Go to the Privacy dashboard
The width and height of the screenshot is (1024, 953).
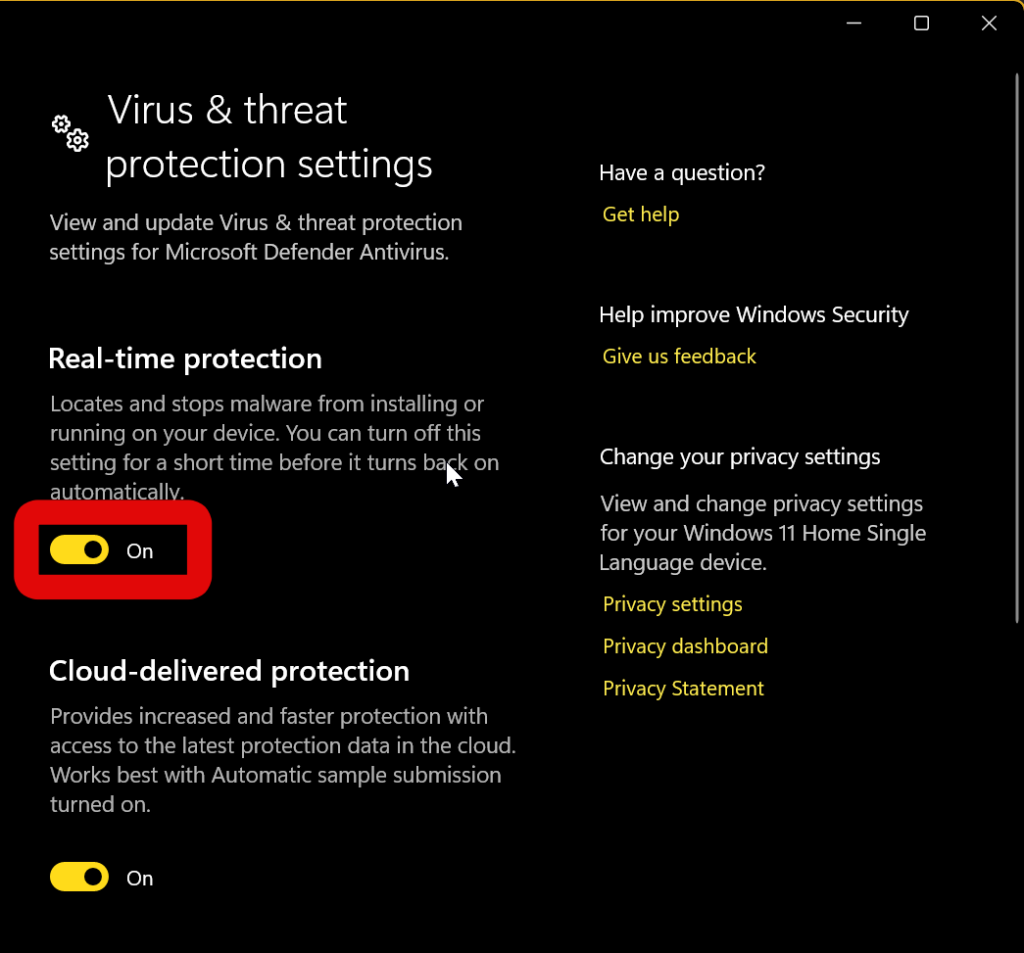coord(685,646)
